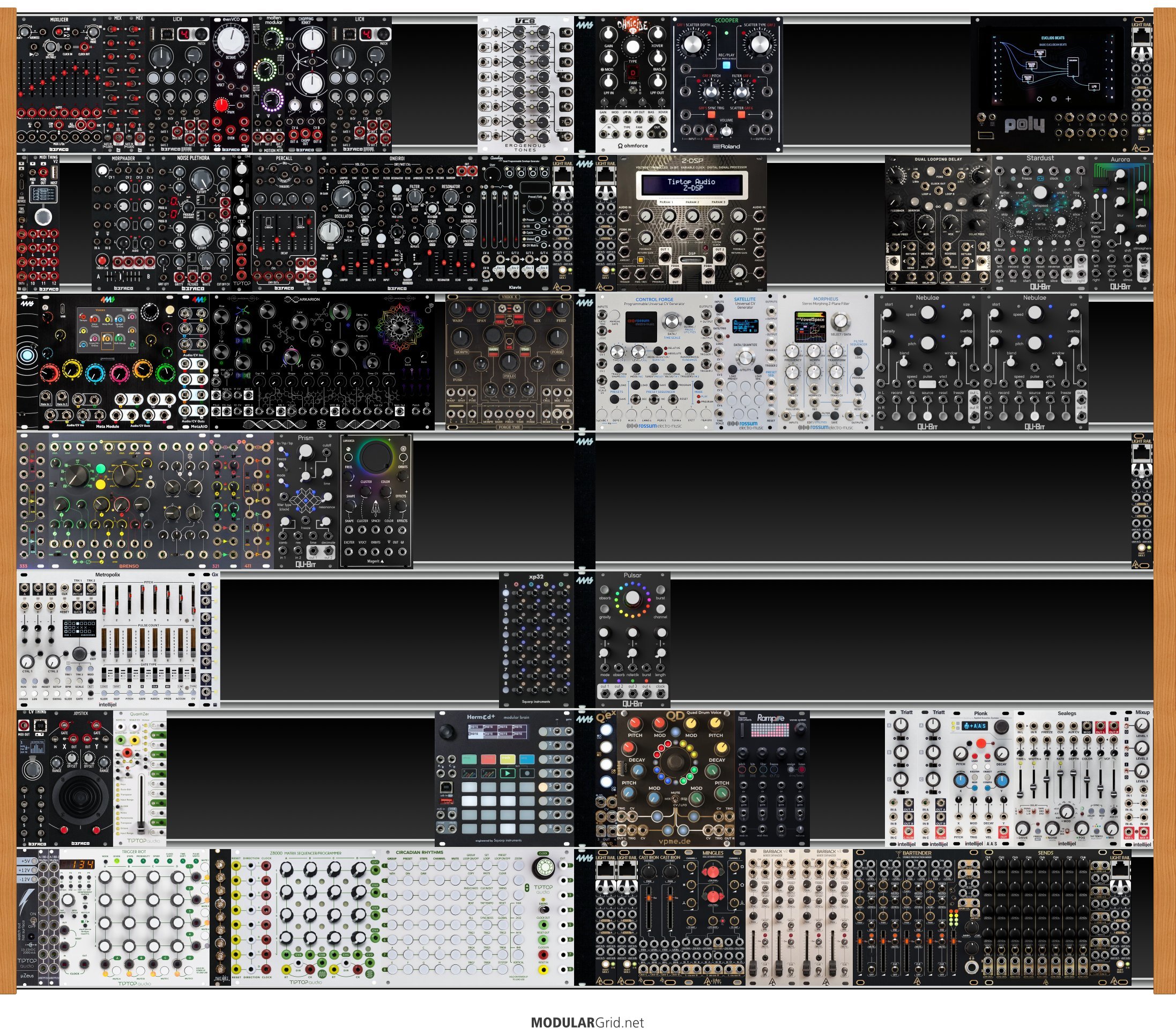
Task: Select the Sends module
Action: point(1045,918)
